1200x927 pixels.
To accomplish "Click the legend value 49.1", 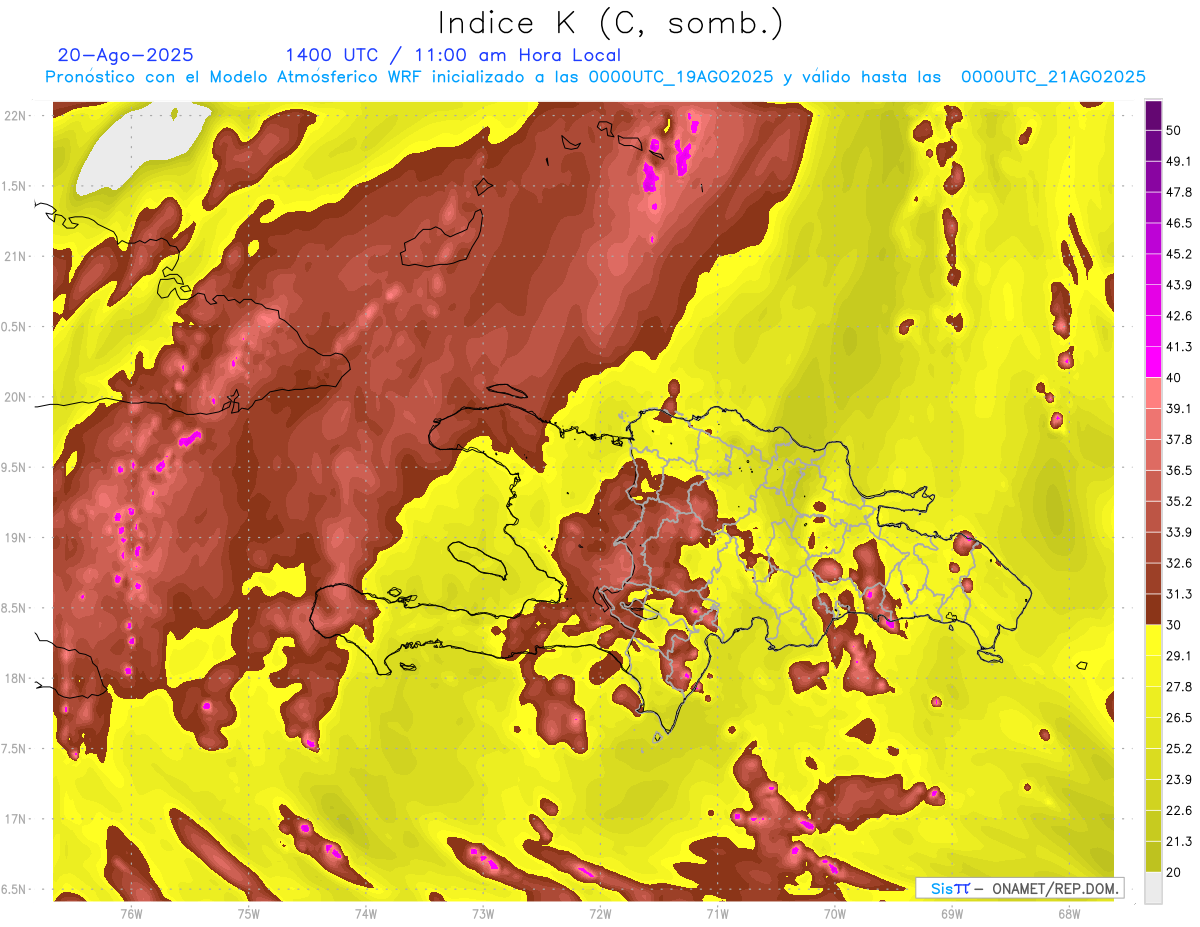I will coord(1179,161).
